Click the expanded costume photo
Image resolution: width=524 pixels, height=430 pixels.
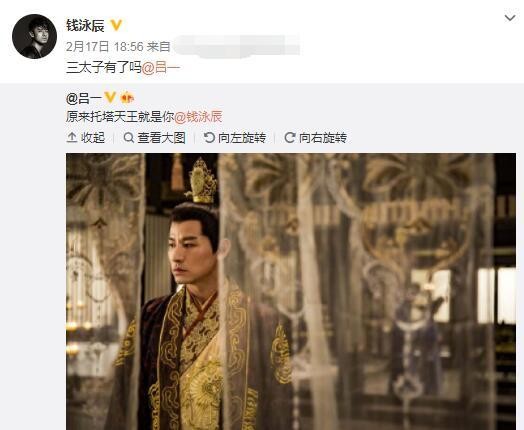coord(291,291)
